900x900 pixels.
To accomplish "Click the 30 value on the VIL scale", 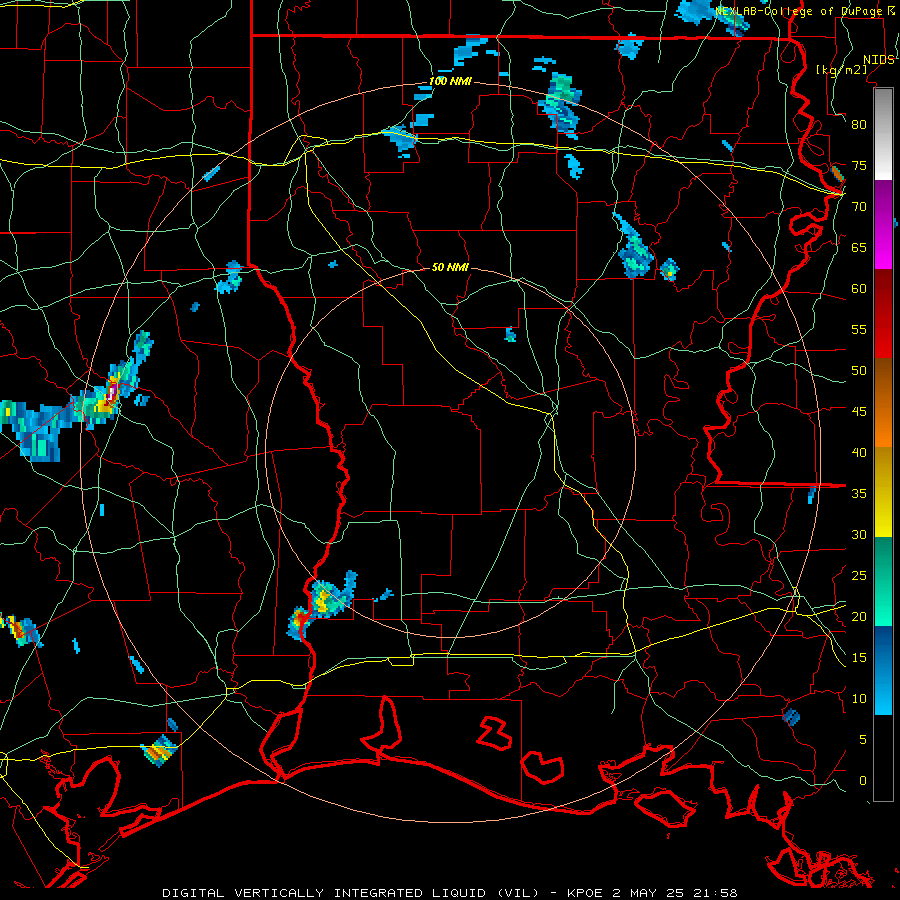I will [859, 535].
